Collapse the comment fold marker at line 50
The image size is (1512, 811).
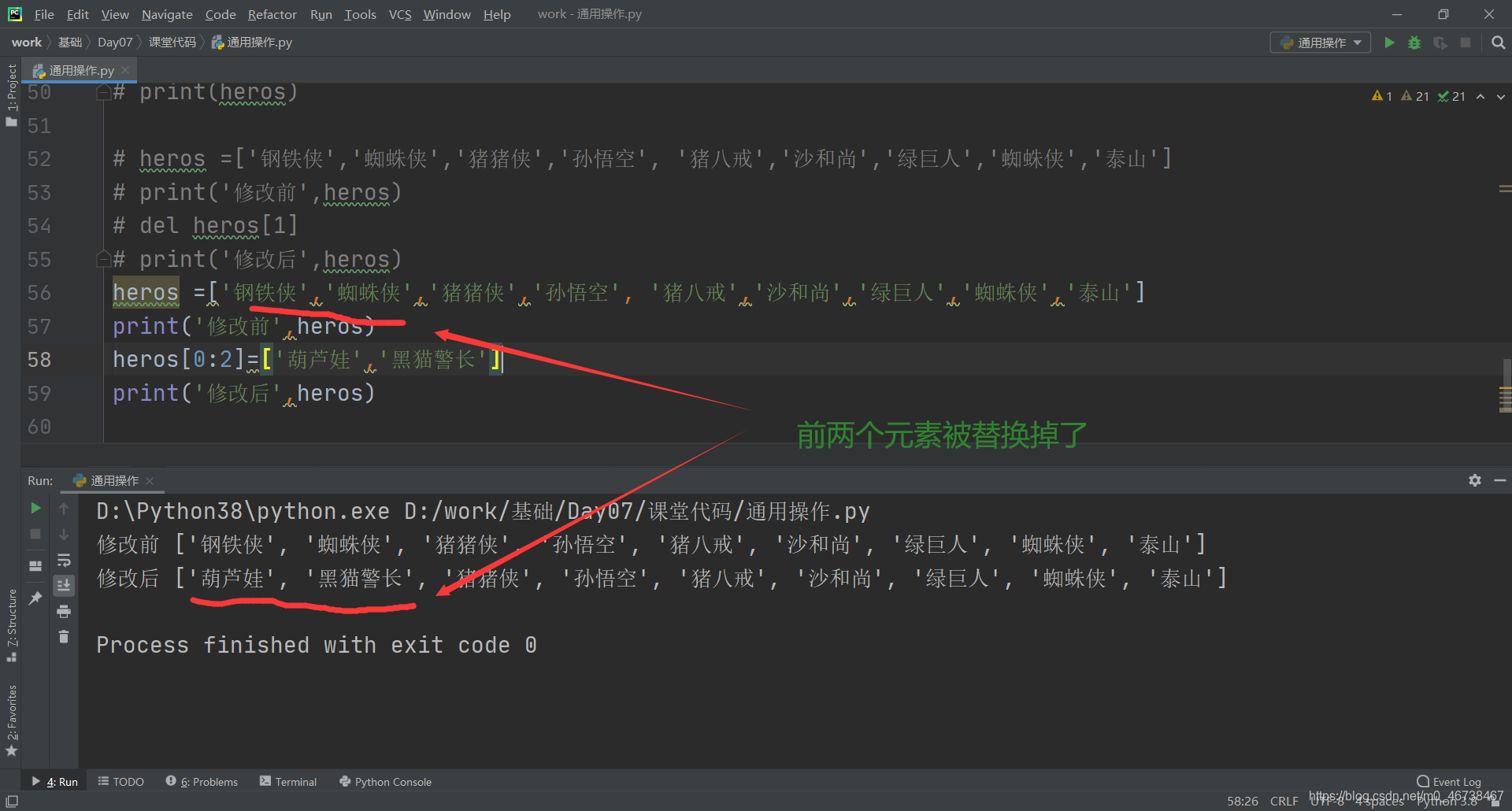(x=103, y=92)
